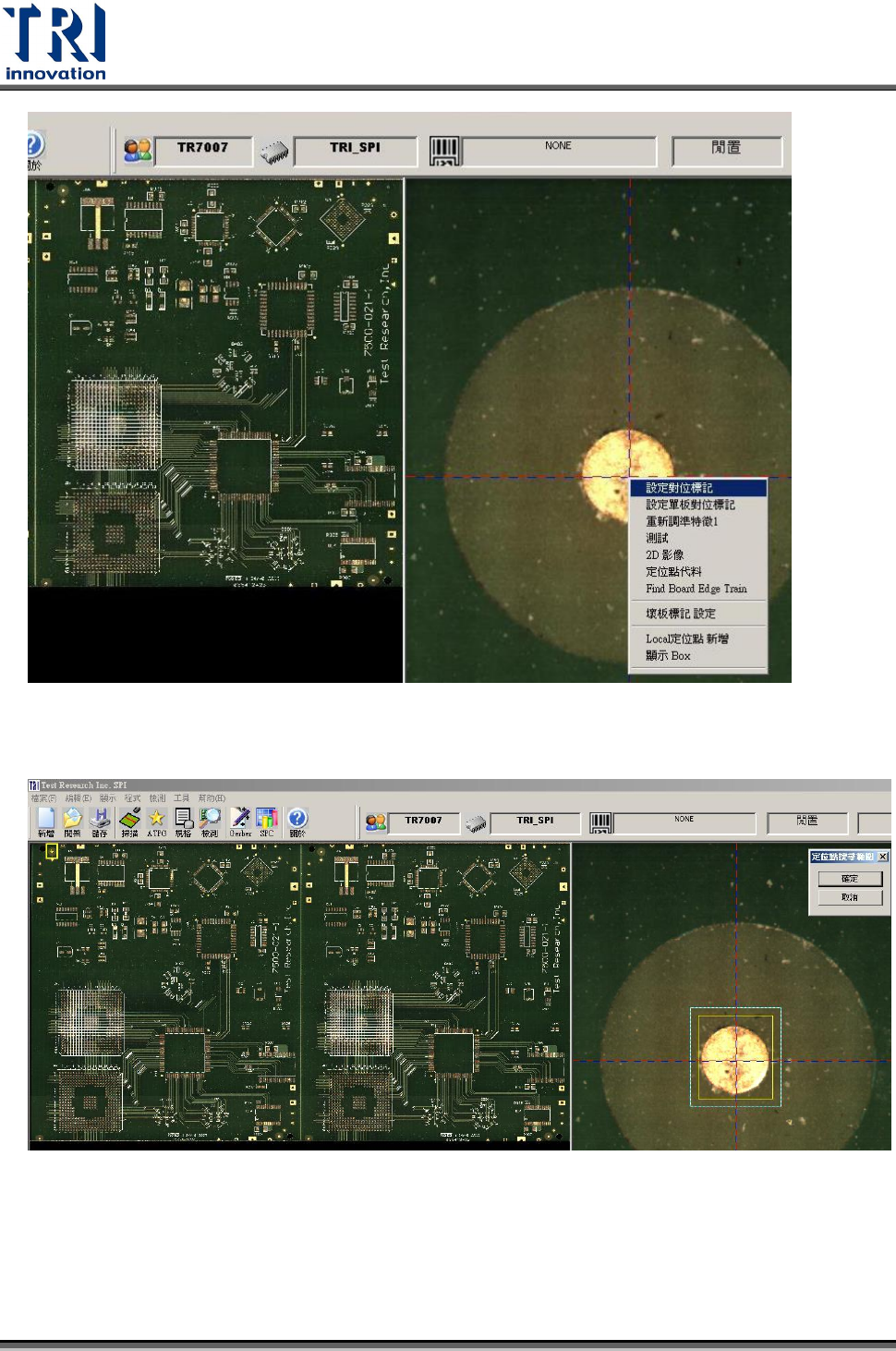Confirm with the 確定 button in the dialog
The width and height of the screenshot is (896, 1351).
(850, 879)
